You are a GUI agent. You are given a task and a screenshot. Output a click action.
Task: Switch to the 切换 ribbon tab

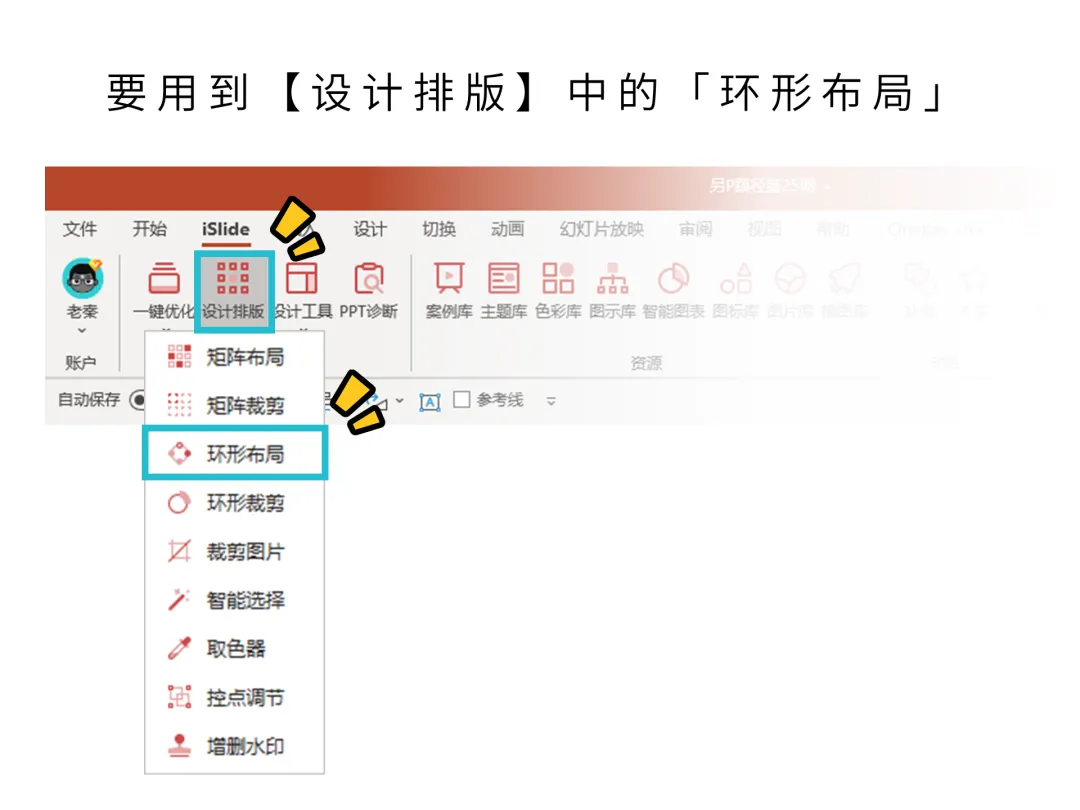point(439,229)
